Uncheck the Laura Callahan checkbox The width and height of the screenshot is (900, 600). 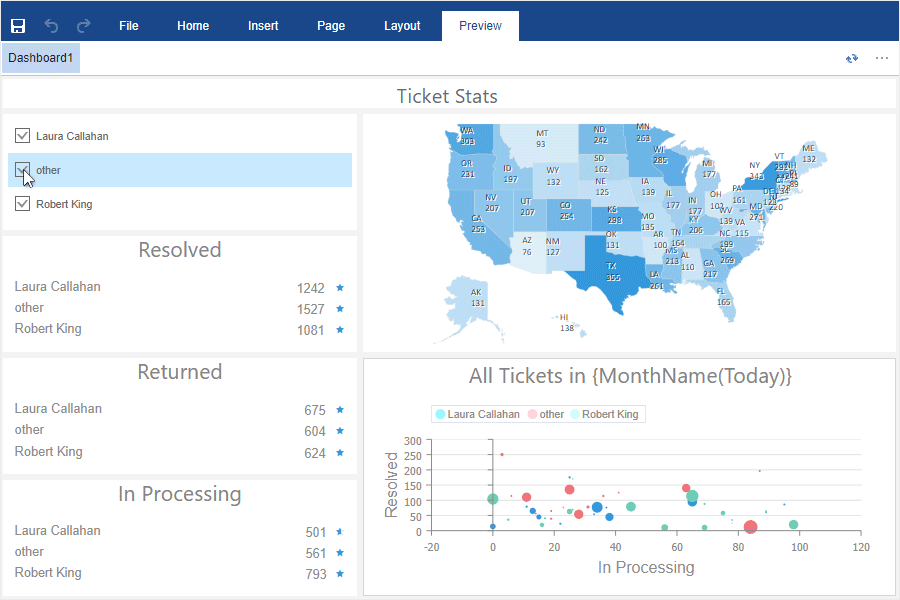[x=22, y=136]
